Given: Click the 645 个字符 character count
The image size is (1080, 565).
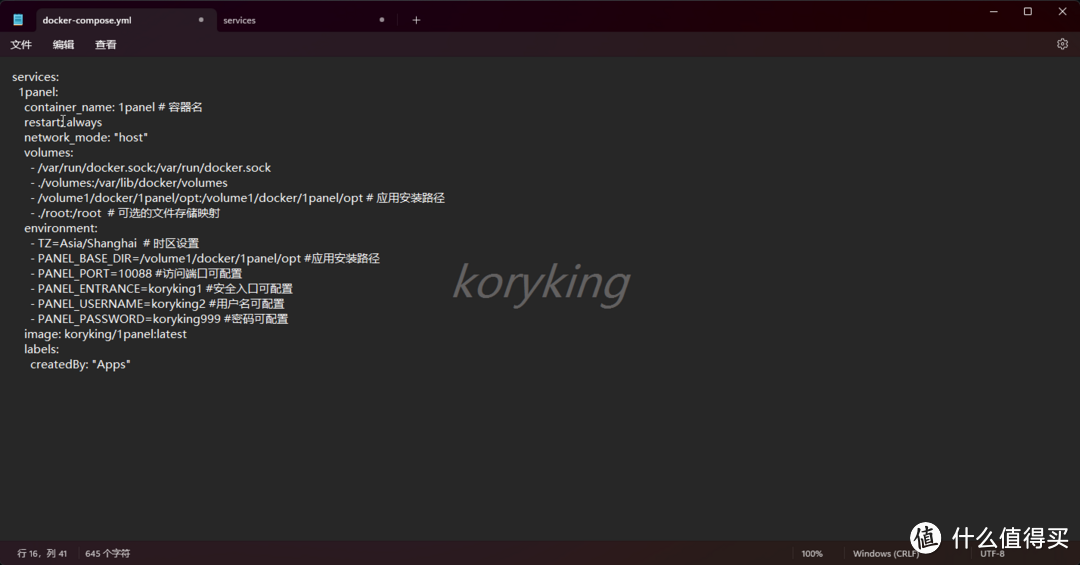Looking at the screenshot, I should (107, 553).
